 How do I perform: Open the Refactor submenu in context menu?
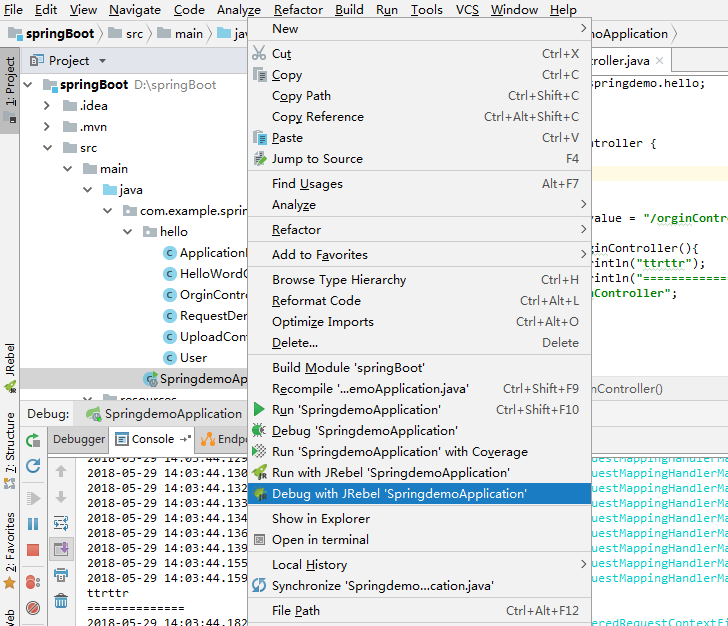420,229
